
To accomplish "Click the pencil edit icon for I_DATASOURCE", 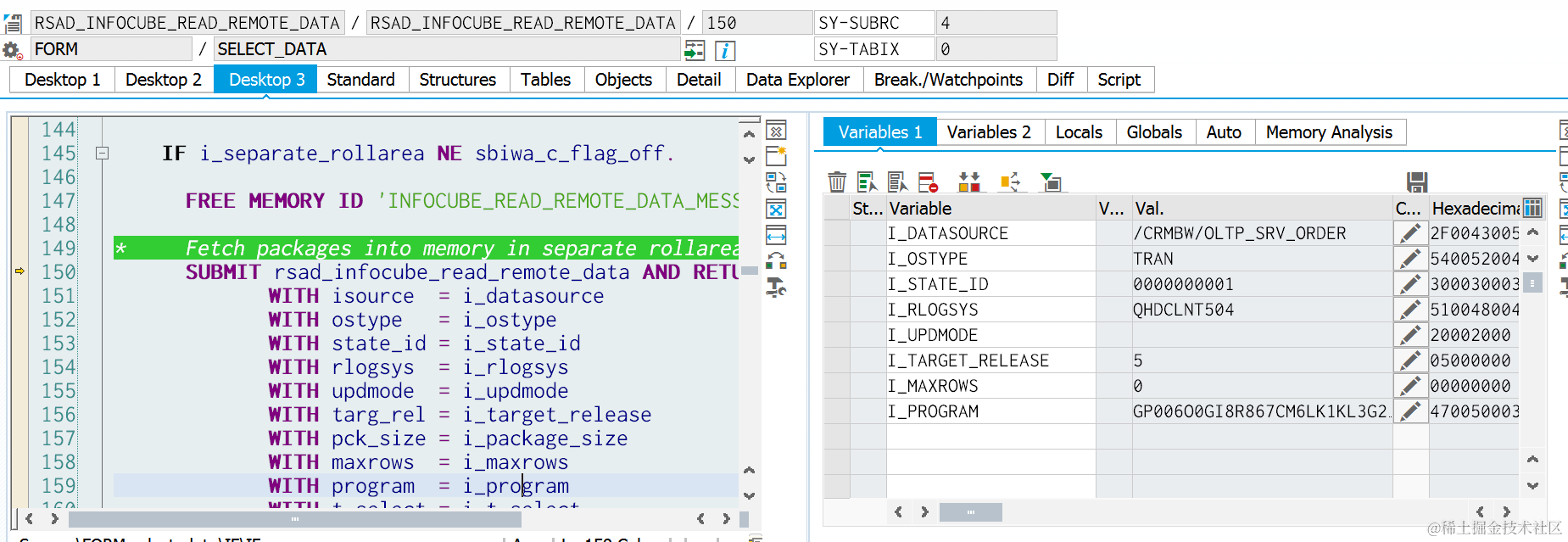I will [x=1410, y=233].
